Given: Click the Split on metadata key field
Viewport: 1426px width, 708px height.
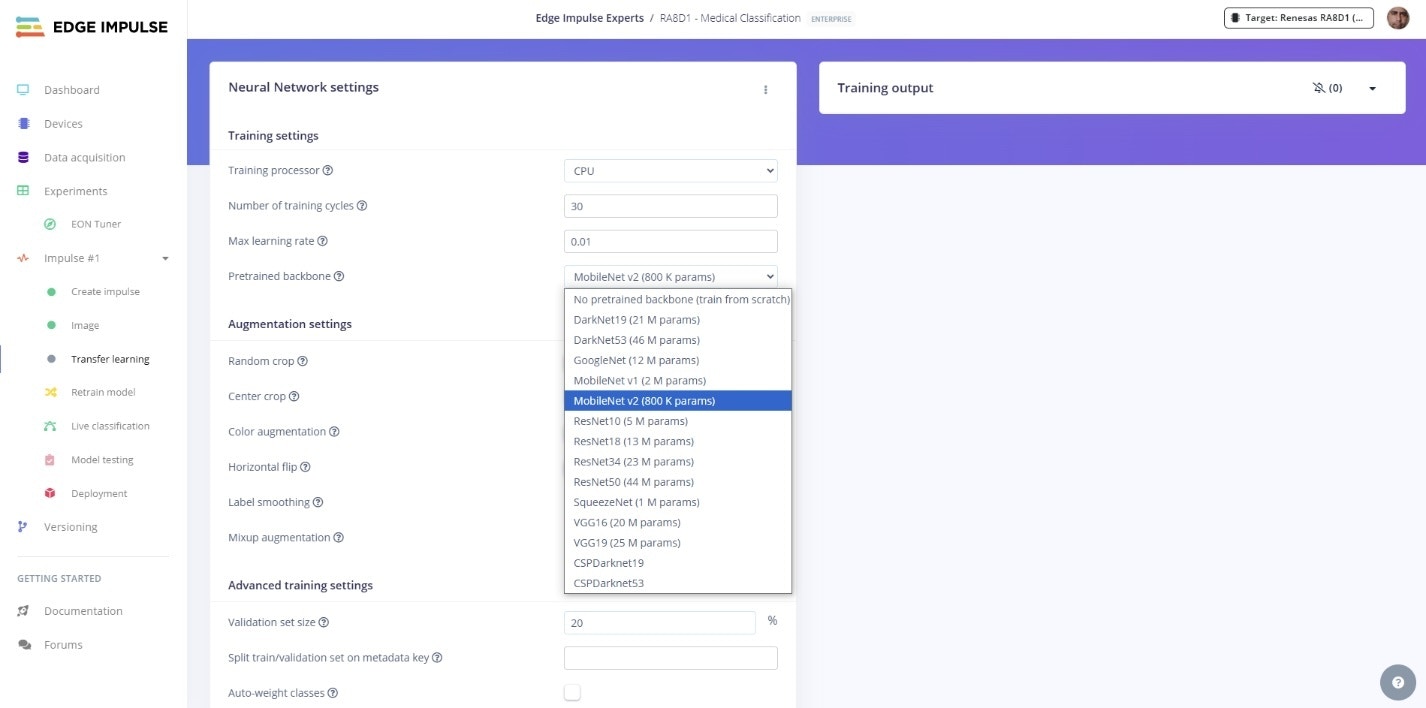Looking at the screenshot, I should point(671,658).
